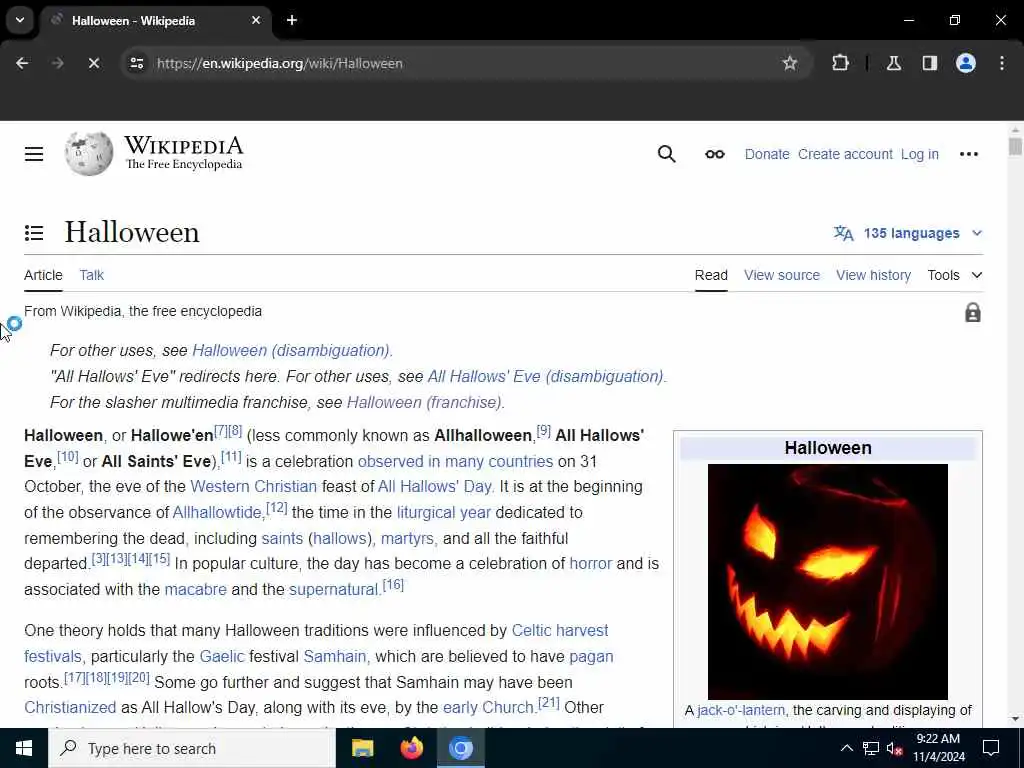Open the Samhain link
This screenshot has width=1024, height=768.
(x=334, y=656)
